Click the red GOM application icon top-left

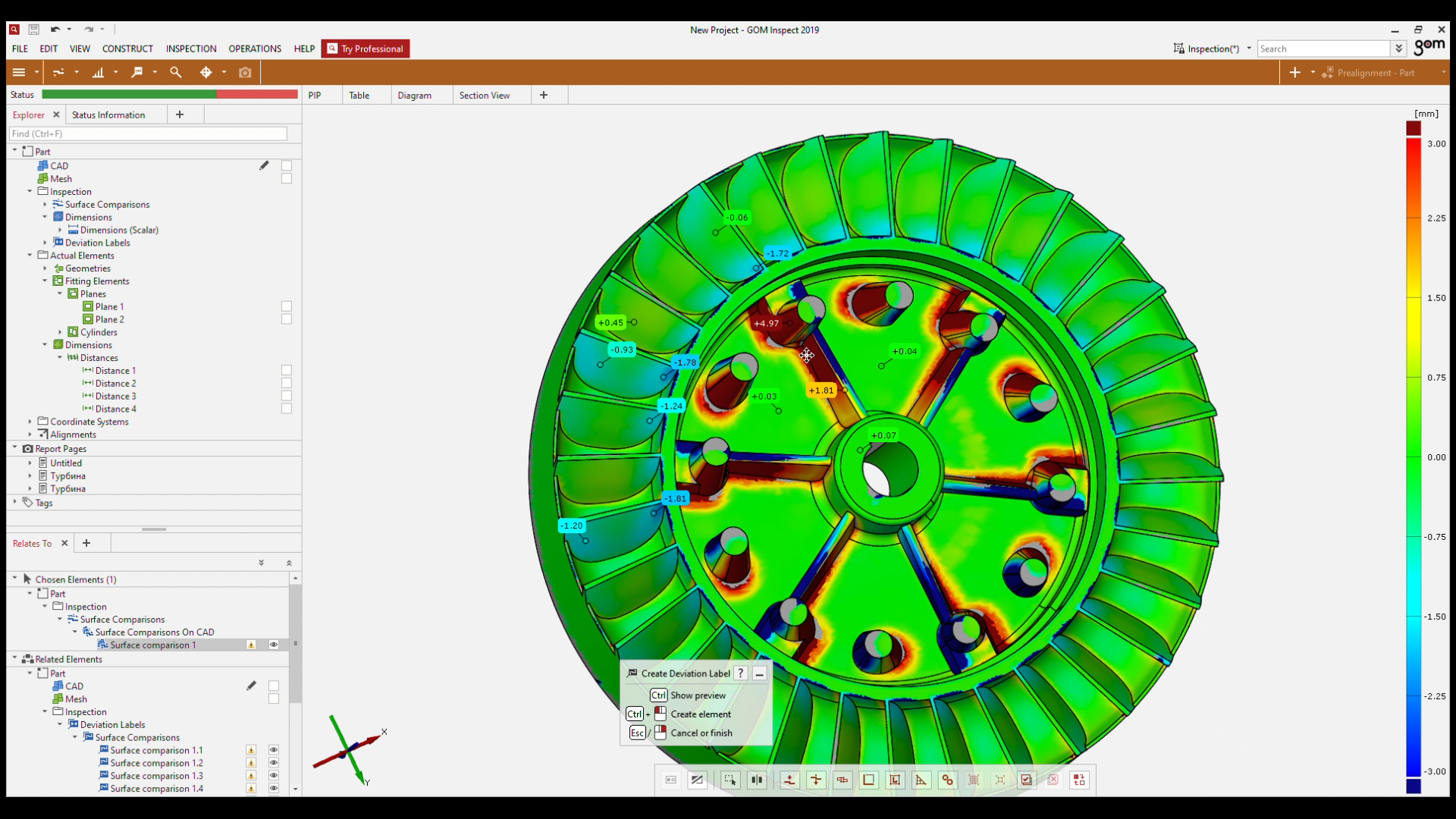click(14, 30)
